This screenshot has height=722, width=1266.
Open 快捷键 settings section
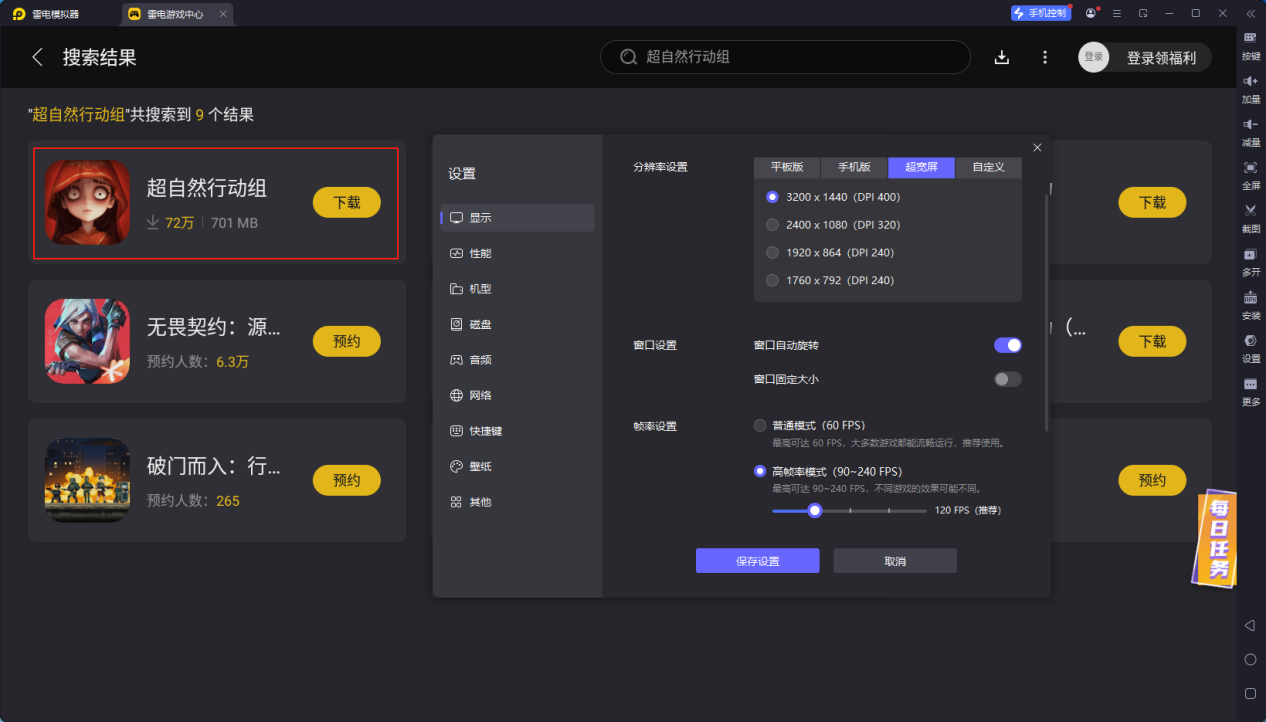pos(517,431)
